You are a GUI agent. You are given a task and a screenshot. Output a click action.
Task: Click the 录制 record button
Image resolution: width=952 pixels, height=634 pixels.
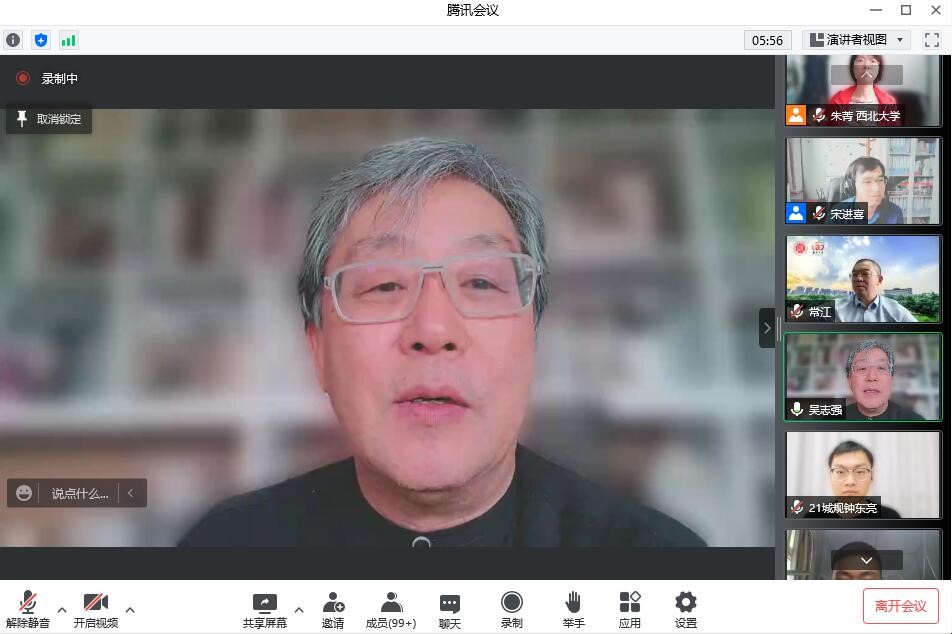(511, 609)
